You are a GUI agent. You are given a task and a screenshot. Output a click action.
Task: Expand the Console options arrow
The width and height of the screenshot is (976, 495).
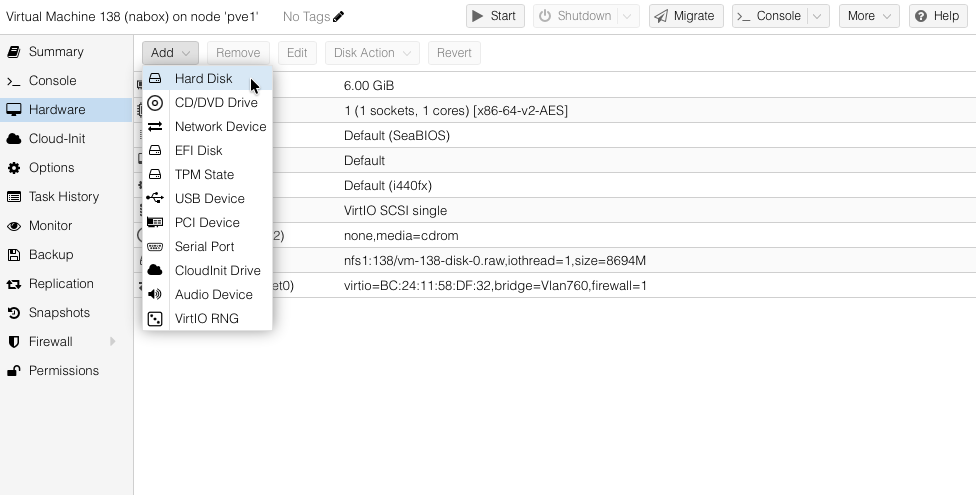[x=817, y=16]
